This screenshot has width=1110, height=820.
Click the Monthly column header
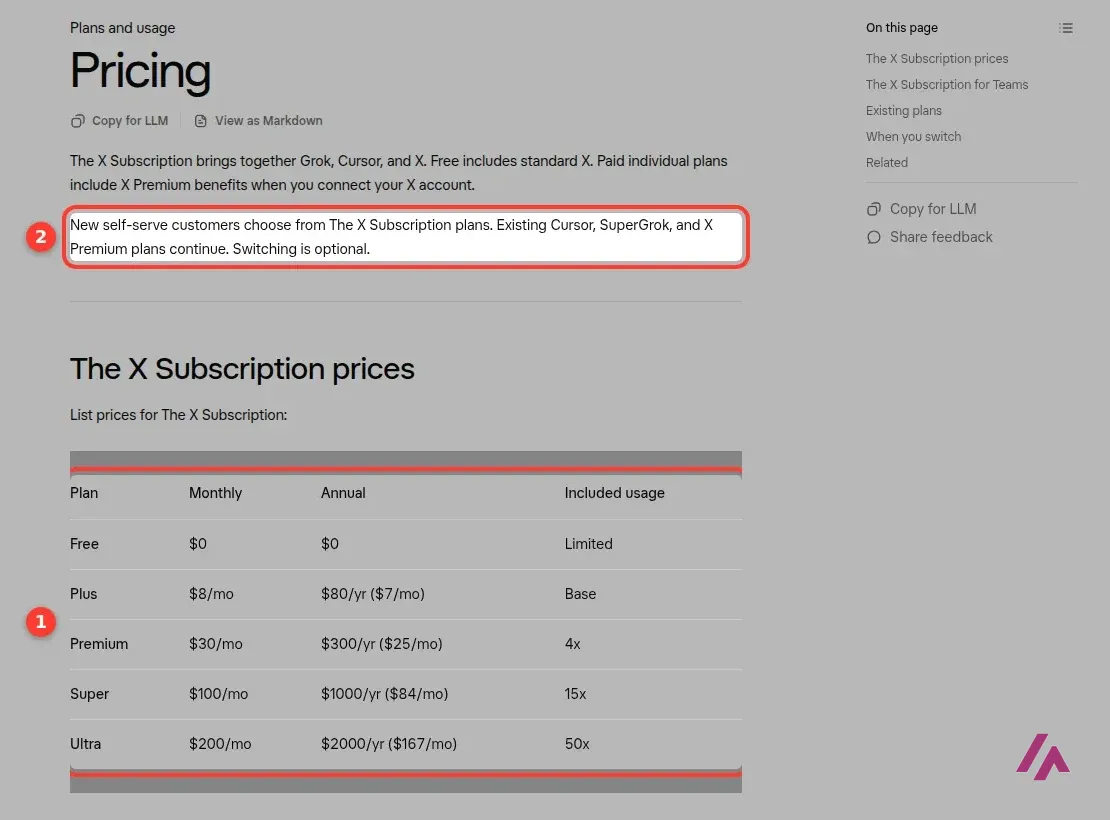click(x=215, y=493)
